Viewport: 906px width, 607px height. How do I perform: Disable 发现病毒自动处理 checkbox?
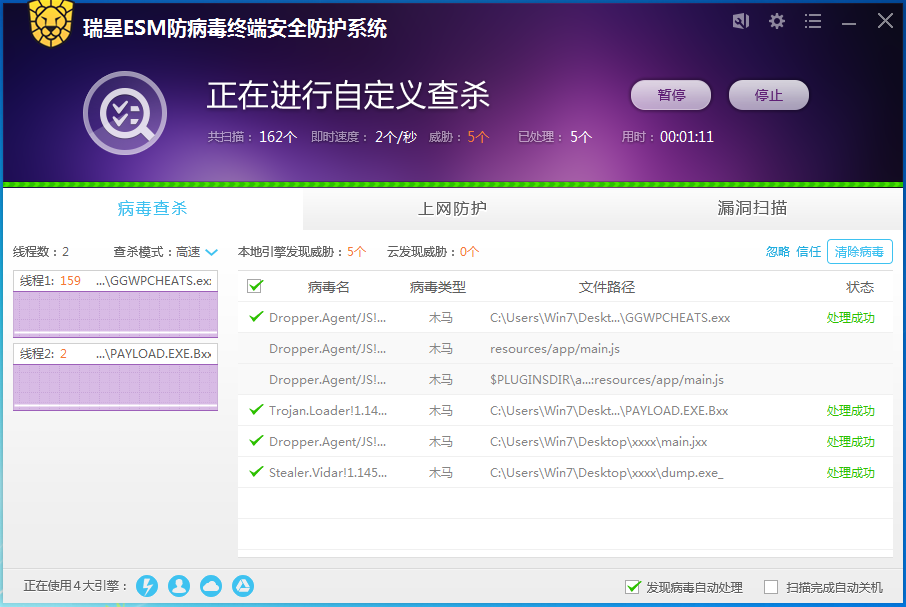point(633,587)
